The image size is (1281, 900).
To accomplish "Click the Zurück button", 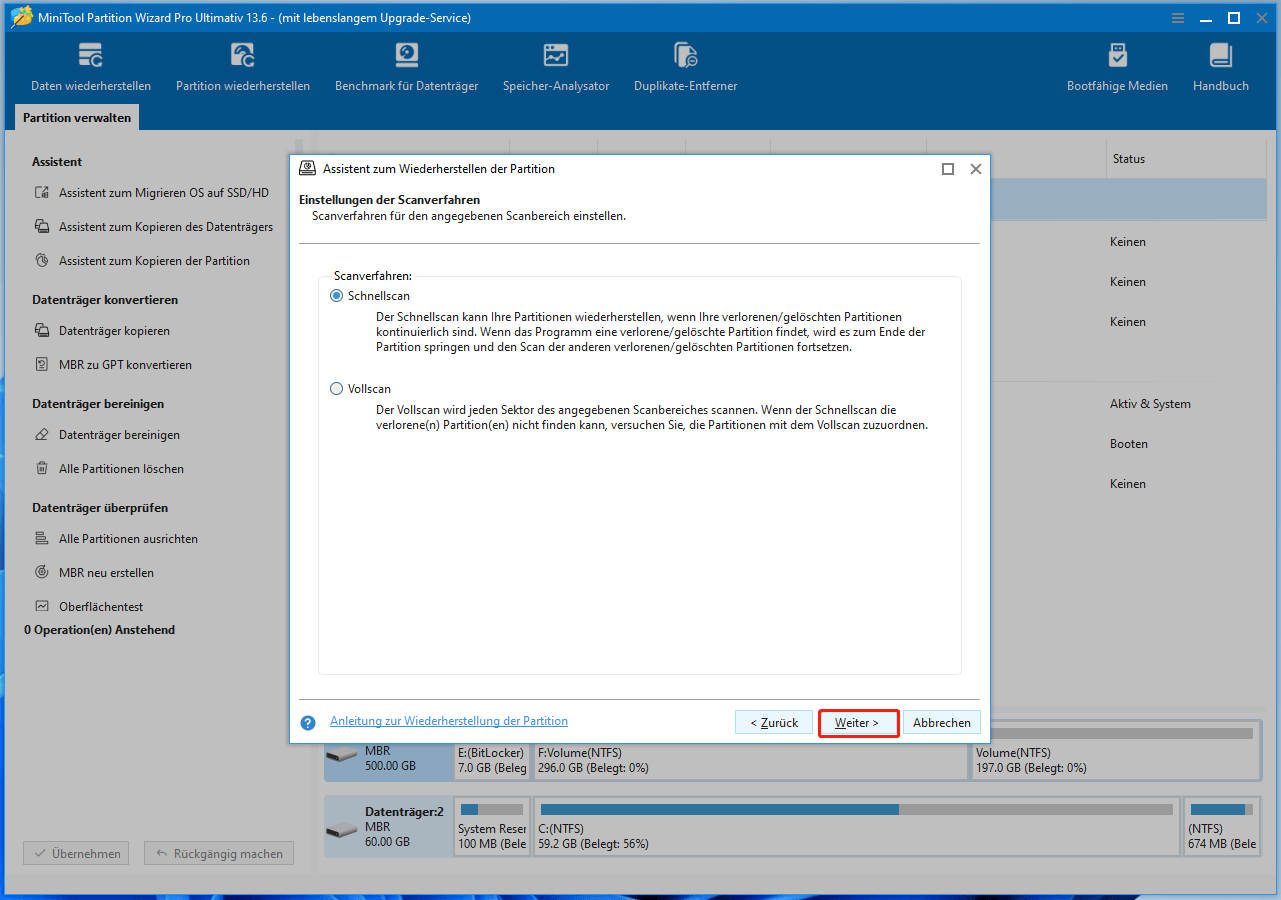I will [x=773, y=721].
